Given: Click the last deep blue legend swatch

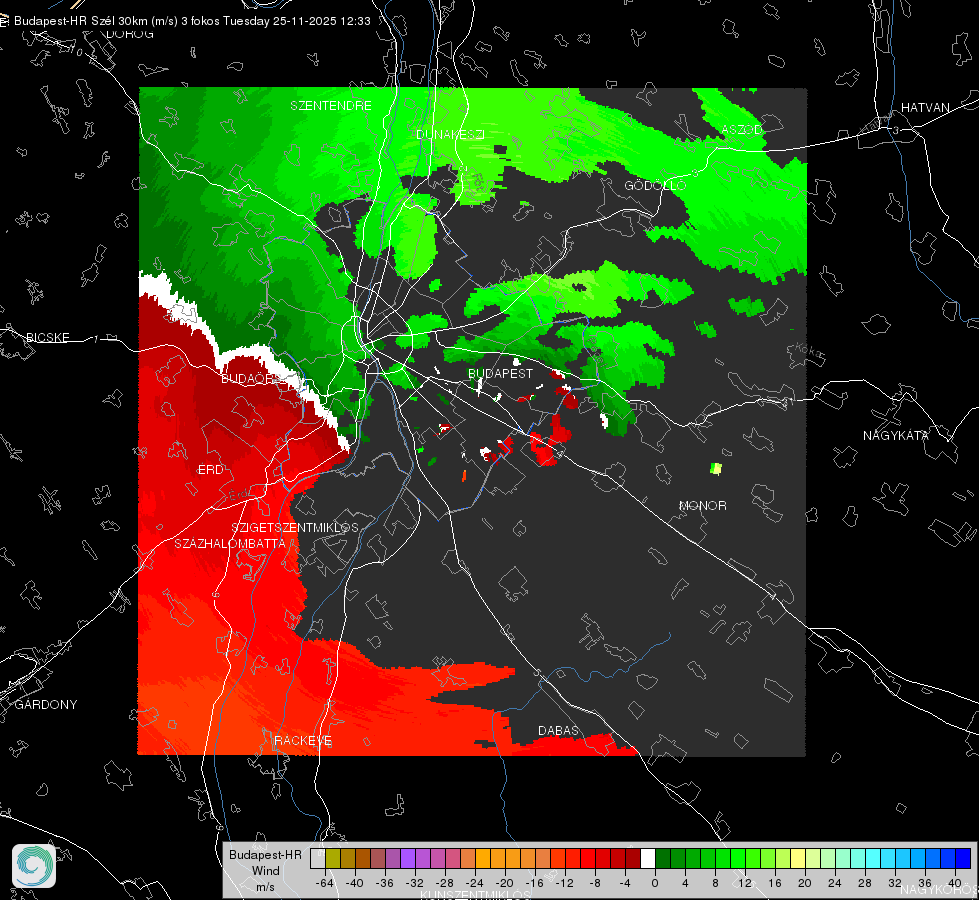Looking at the screenshot, I should point(963,859).
